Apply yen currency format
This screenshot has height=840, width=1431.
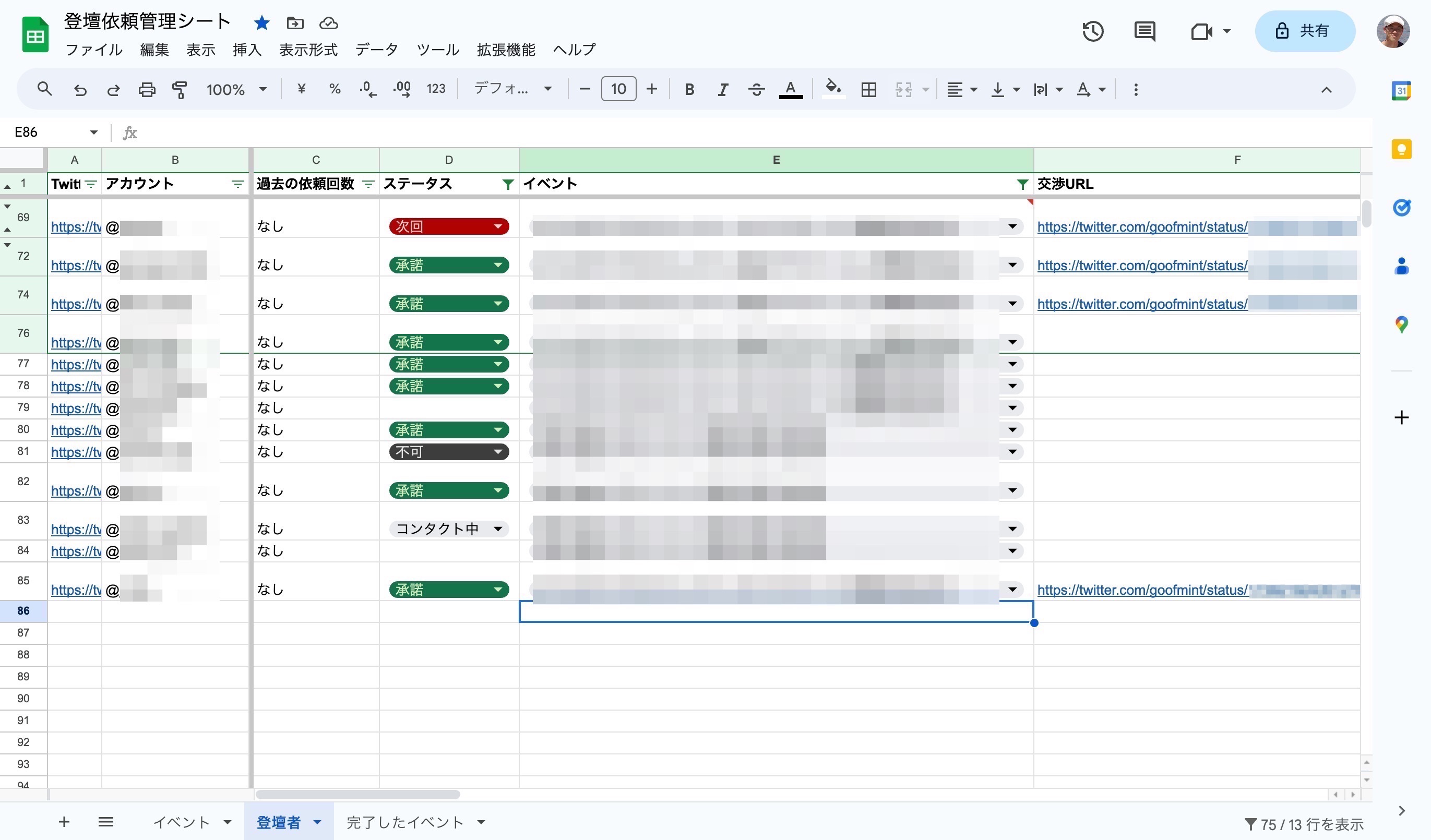point(302,89)
